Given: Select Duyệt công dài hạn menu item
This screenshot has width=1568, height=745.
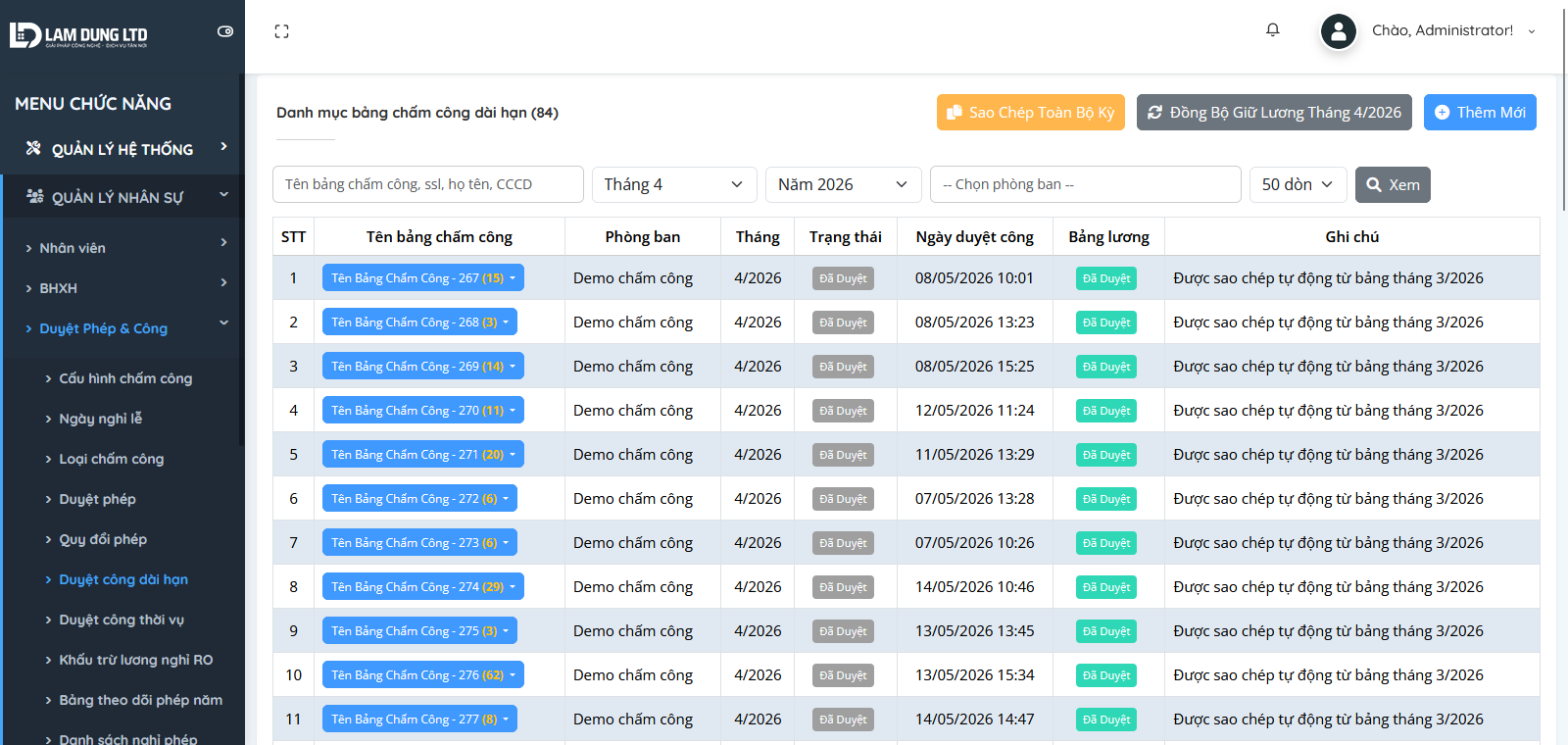Looking at the screenshot, I should pos(123,579).
